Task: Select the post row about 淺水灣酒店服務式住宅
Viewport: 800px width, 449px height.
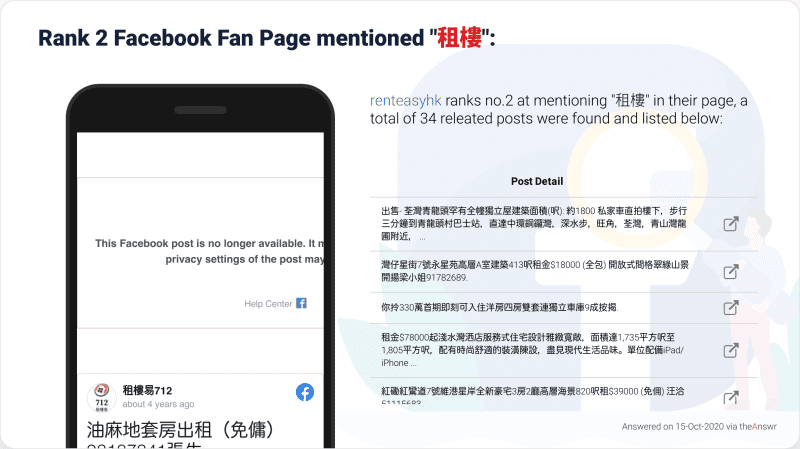Action: [564, 350]
